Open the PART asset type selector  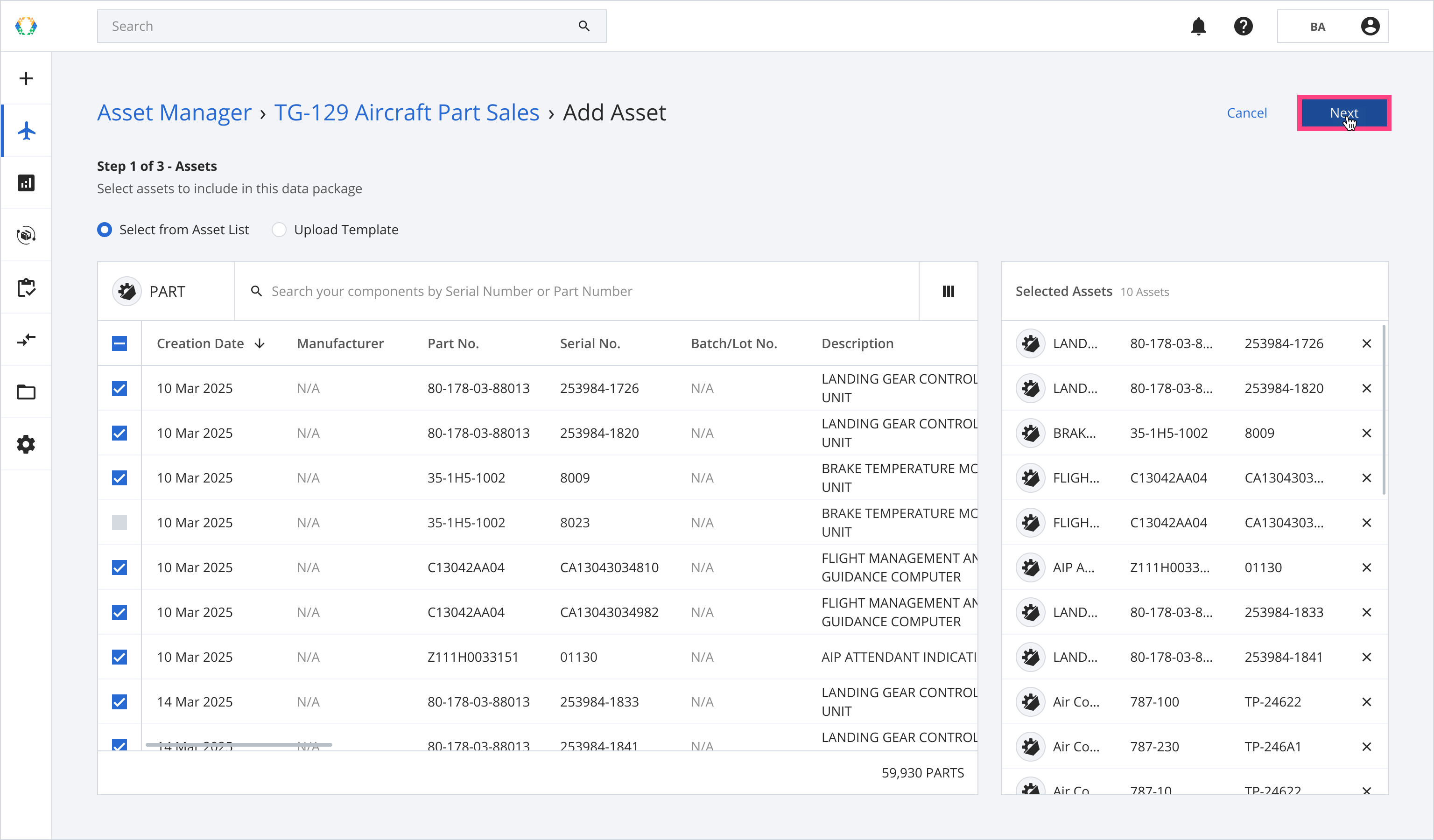pos(166,291)
